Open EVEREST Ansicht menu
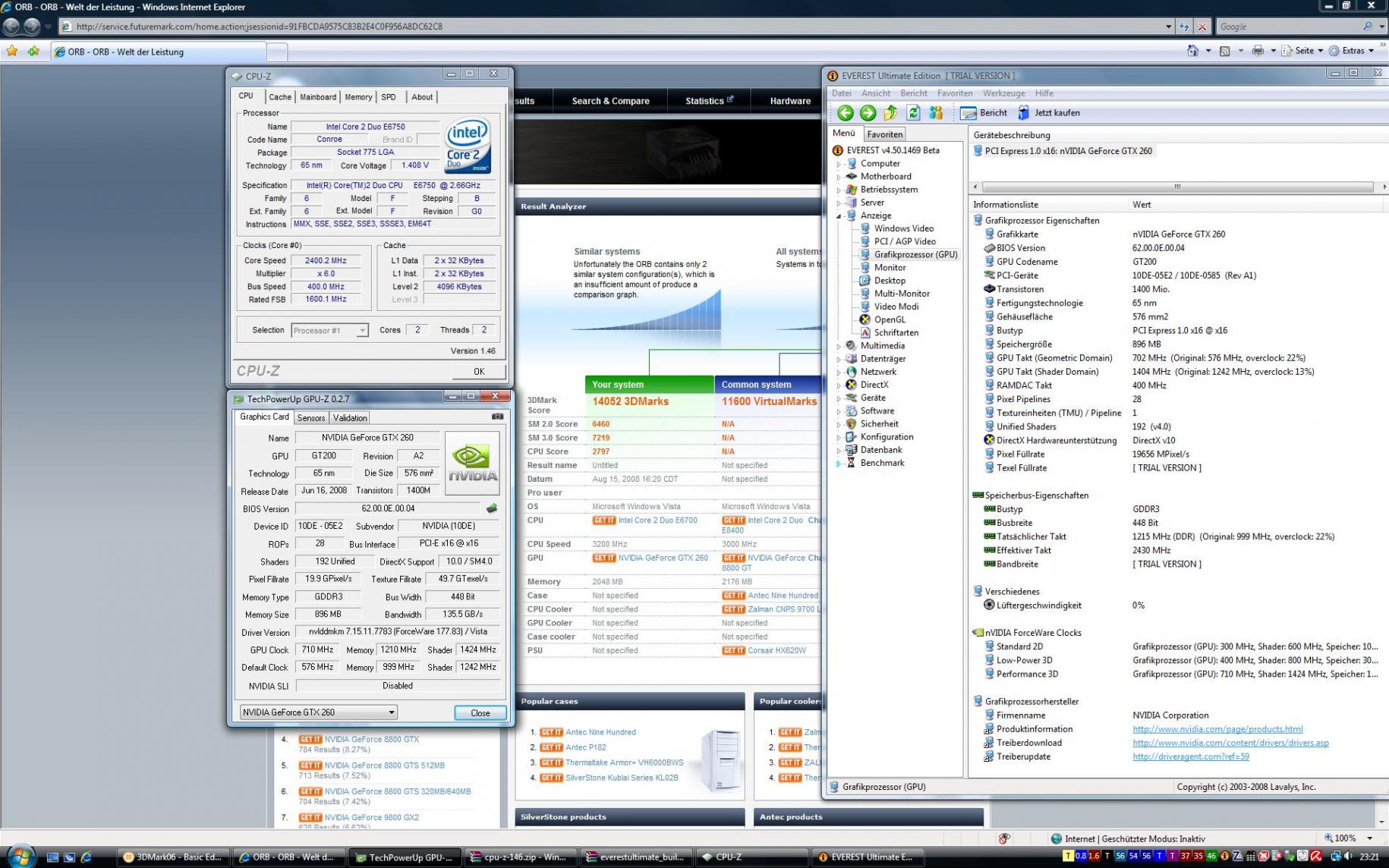The image size is (1389, 868). [x=875, y=93]
